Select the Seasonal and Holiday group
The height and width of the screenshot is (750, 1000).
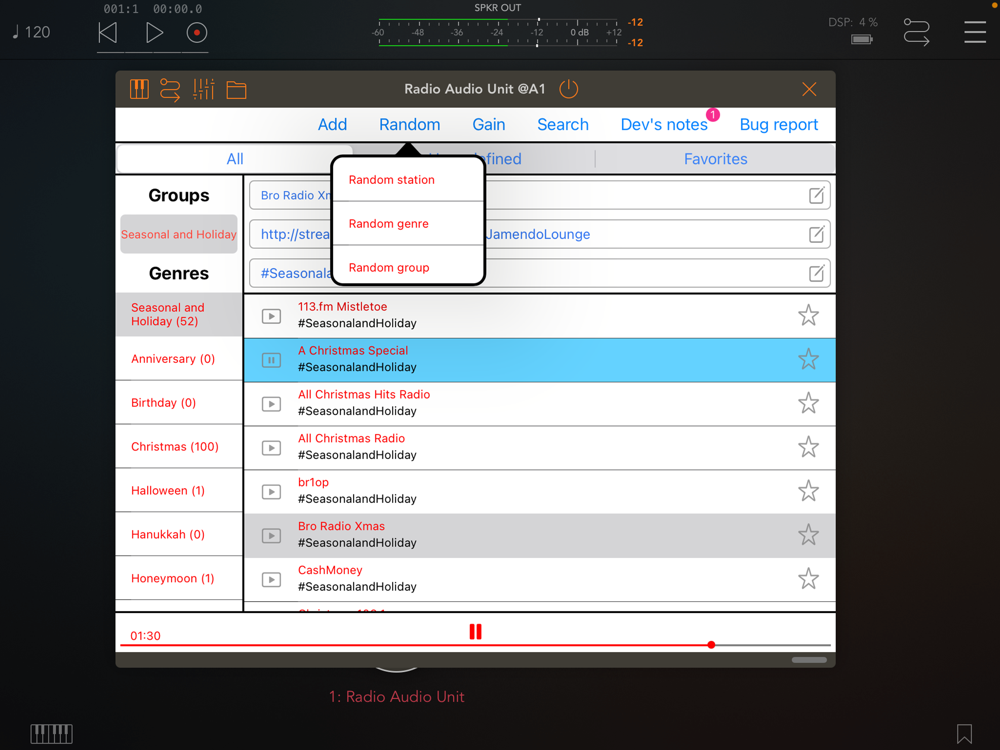click(179, 234)
